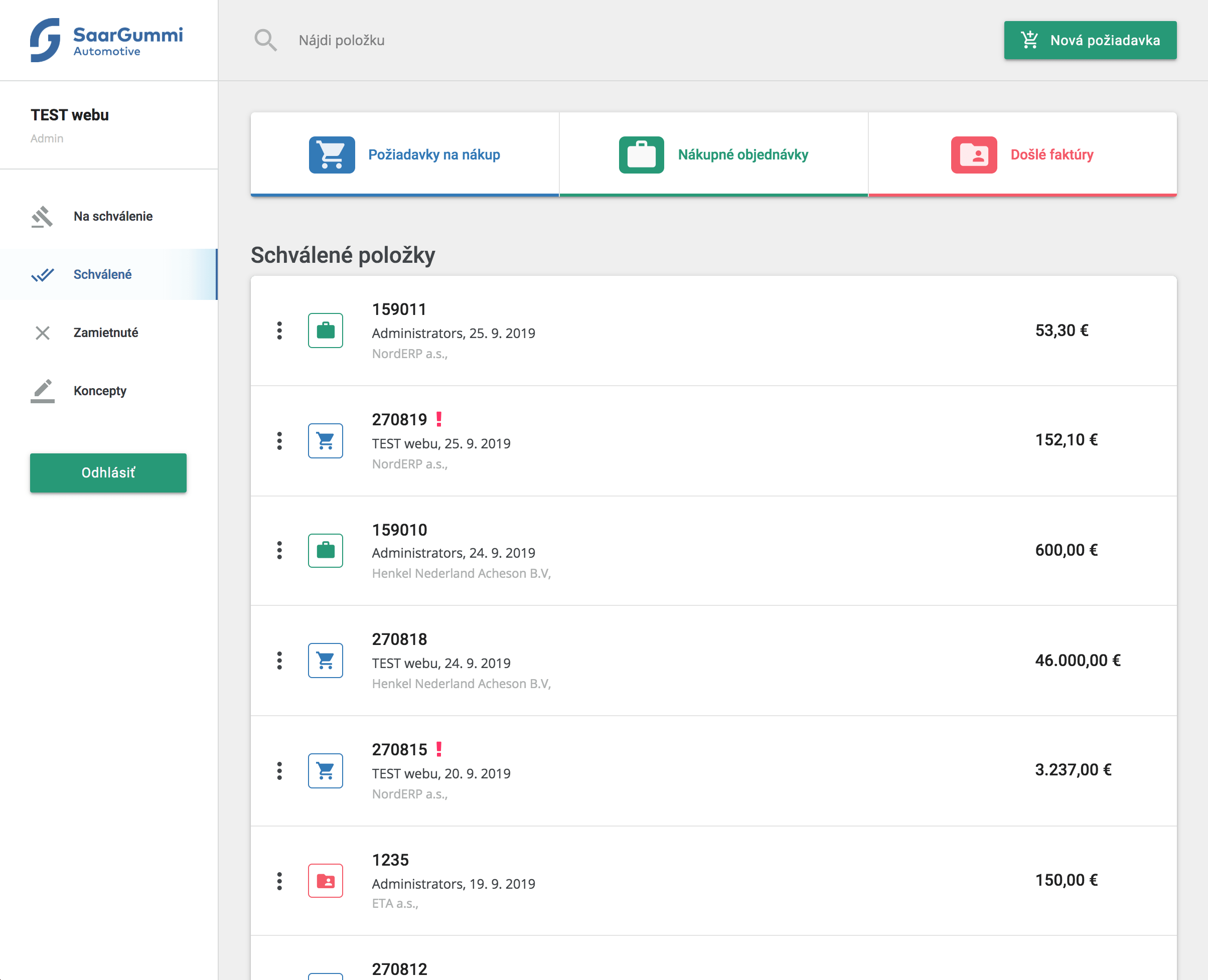The height and width of the screenshot is (980, 1208).
Task: Open the three-dot menu for item 1235
Action: pyautogui.click(x=279, y=880)
